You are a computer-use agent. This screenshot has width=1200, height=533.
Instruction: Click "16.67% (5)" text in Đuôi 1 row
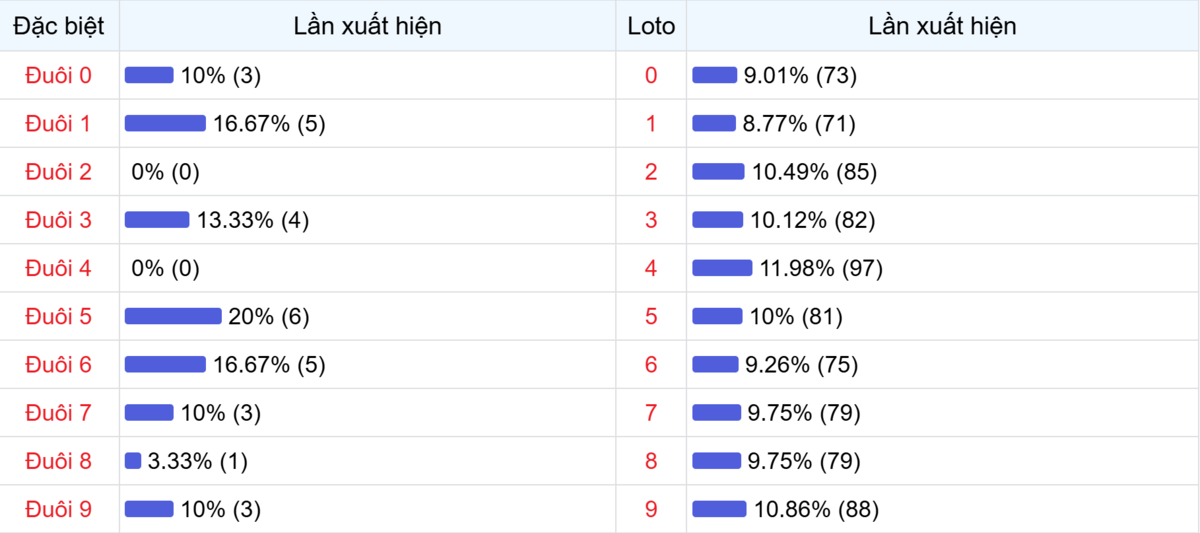pyautogui.click(x=269, y=124)
